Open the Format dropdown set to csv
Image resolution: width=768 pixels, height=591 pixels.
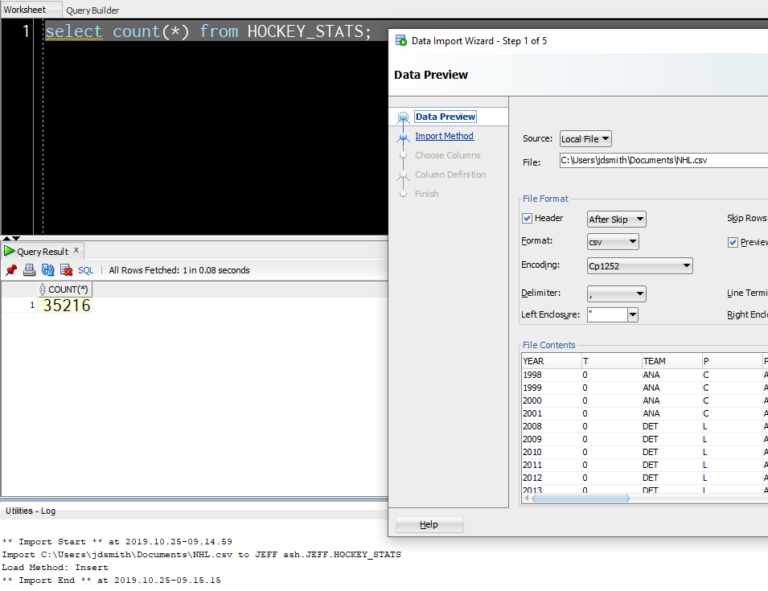[x=612, y=242]
